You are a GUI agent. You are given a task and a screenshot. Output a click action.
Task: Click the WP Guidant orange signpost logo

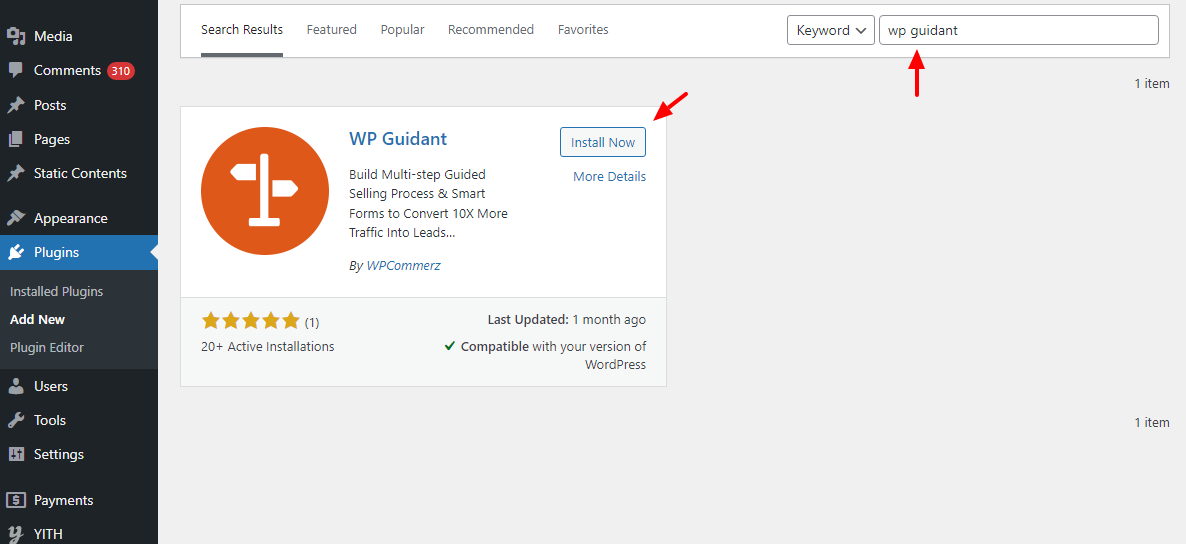pos(265,191)
